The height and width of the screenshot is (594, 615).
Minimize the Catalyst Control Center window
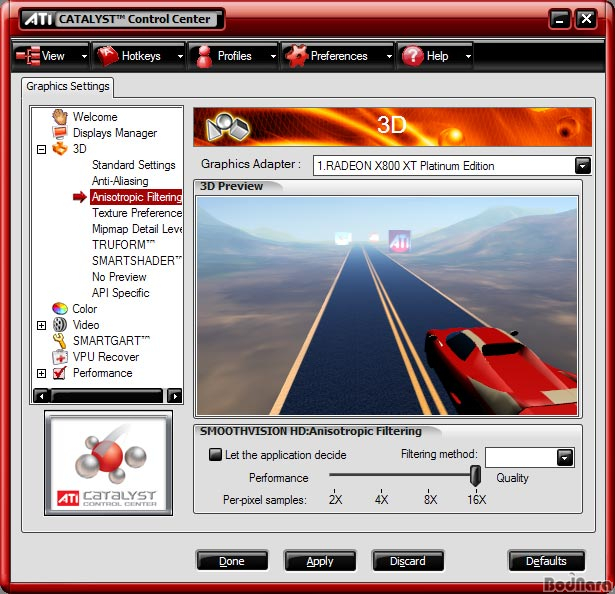coord(559,19)
